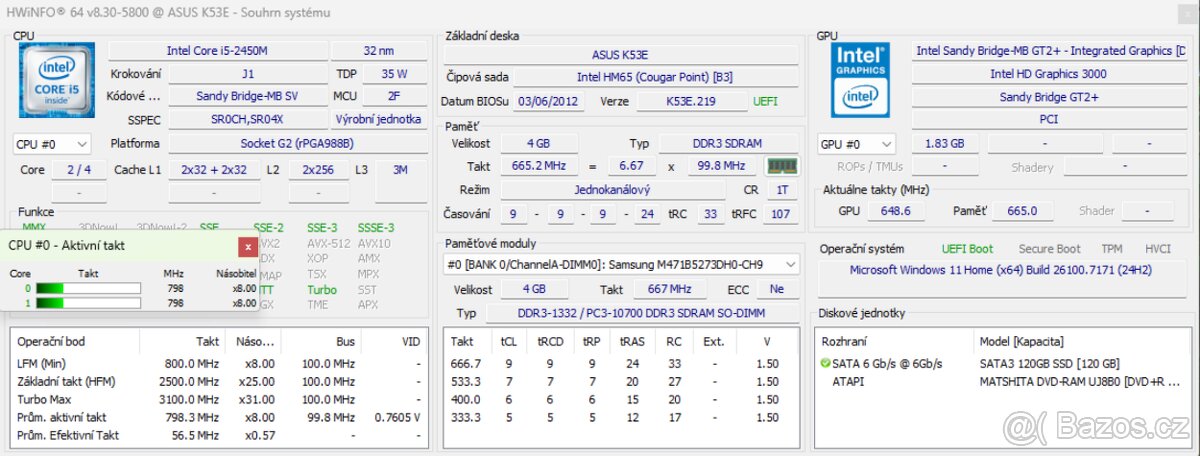Click the Core 1 clock progress bar
This screenshot has height=456, width=1200.
click(88, 303)
